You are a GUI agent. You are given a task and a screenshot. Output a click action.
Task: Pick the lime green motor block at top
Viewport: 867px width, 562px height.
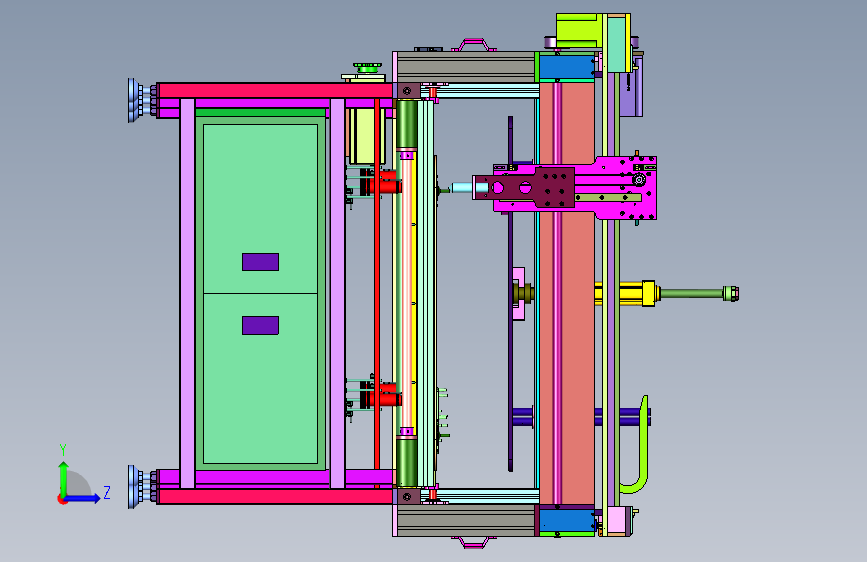579,31
